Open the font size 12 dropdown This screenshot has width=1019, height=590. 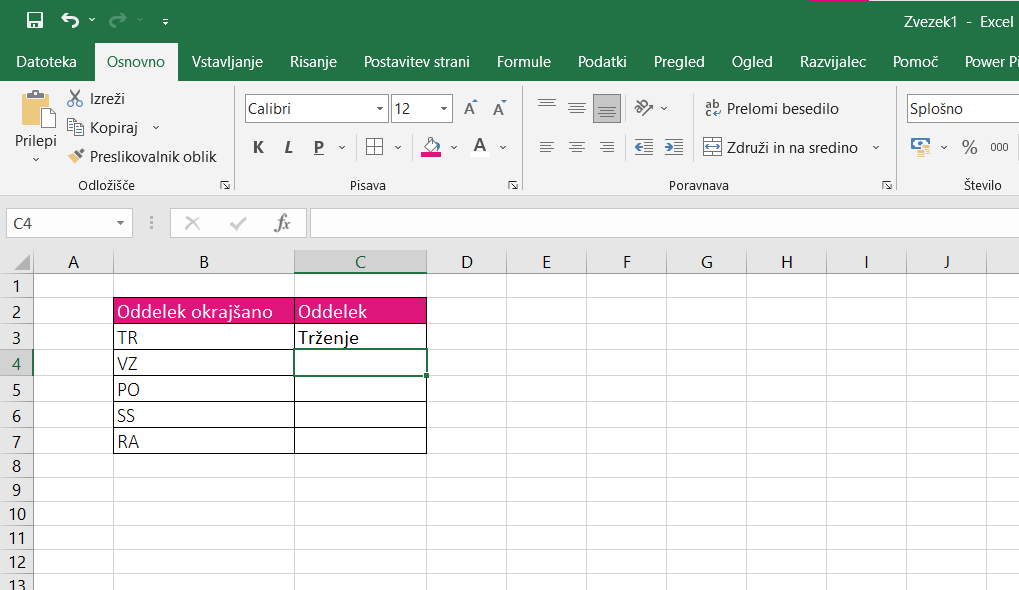pos(444,109)
